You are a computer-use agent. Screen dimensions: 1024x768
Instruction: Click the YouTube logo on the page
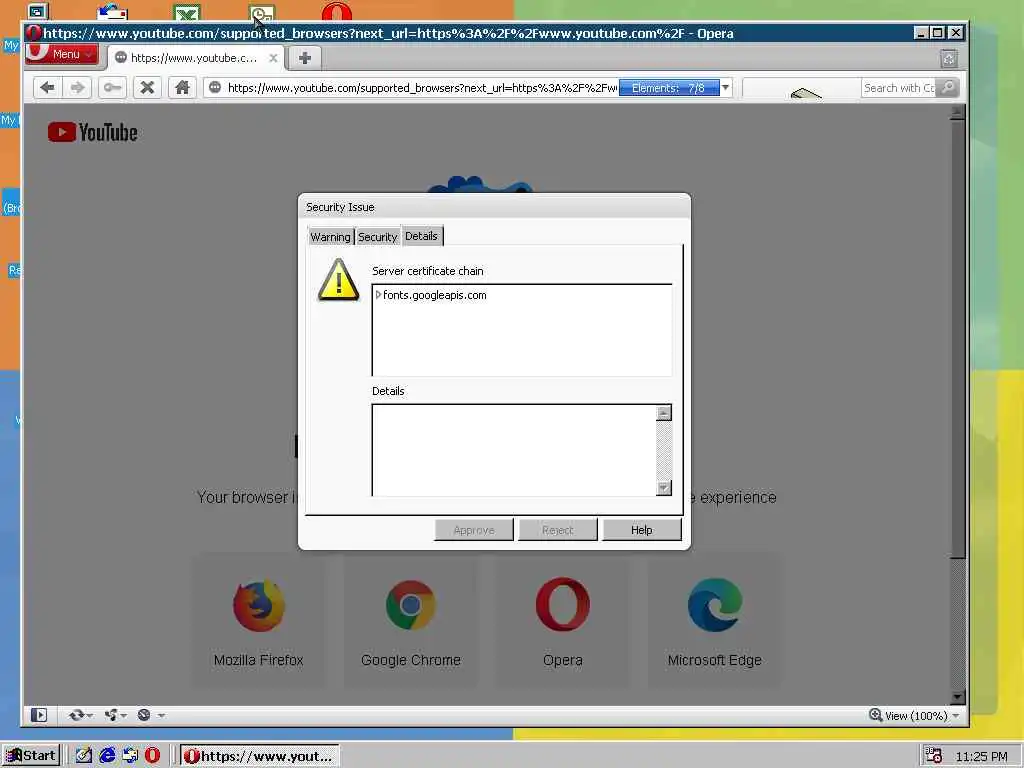click(93, 133)
